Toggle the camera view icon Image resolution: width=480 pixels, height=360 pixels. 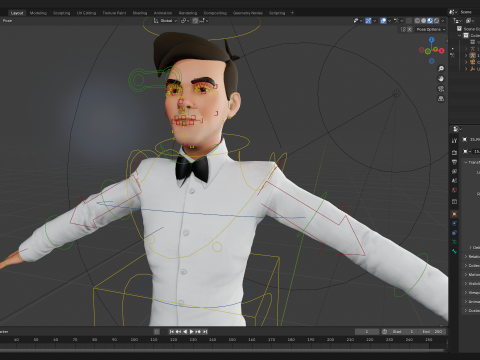pos(441,89)
